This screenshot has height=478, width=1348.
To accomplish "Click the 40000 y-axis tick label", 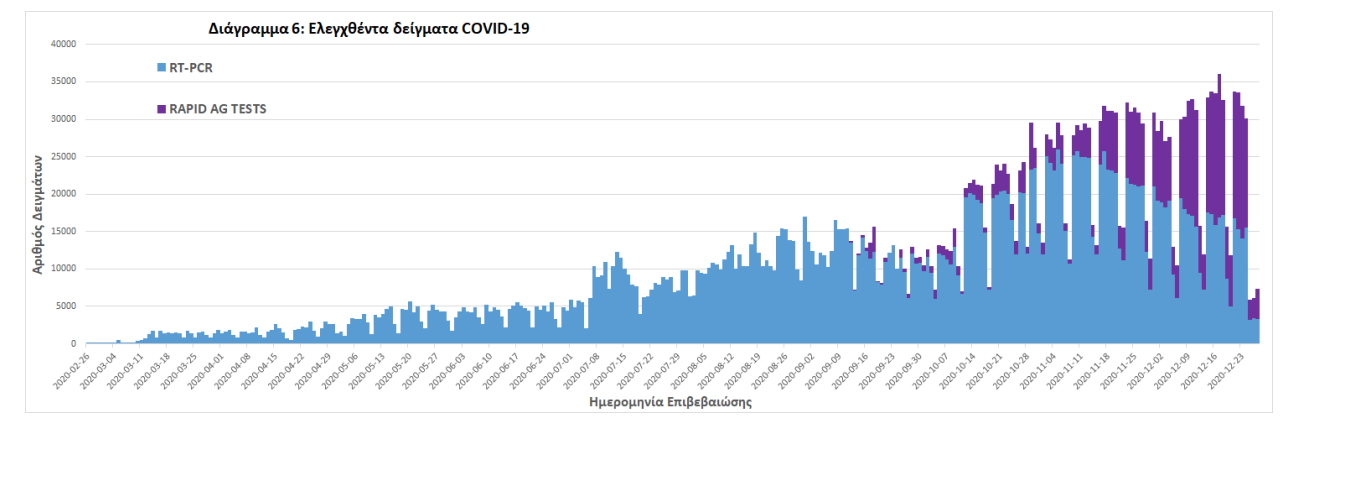I will click(62, 44).
